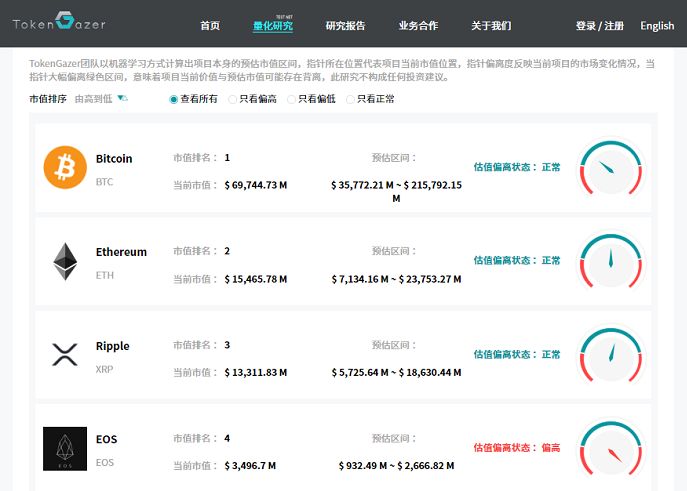Screen dimensions: 687x491
Task: Click 登录 / 注册 link
Action: [599, 26]
